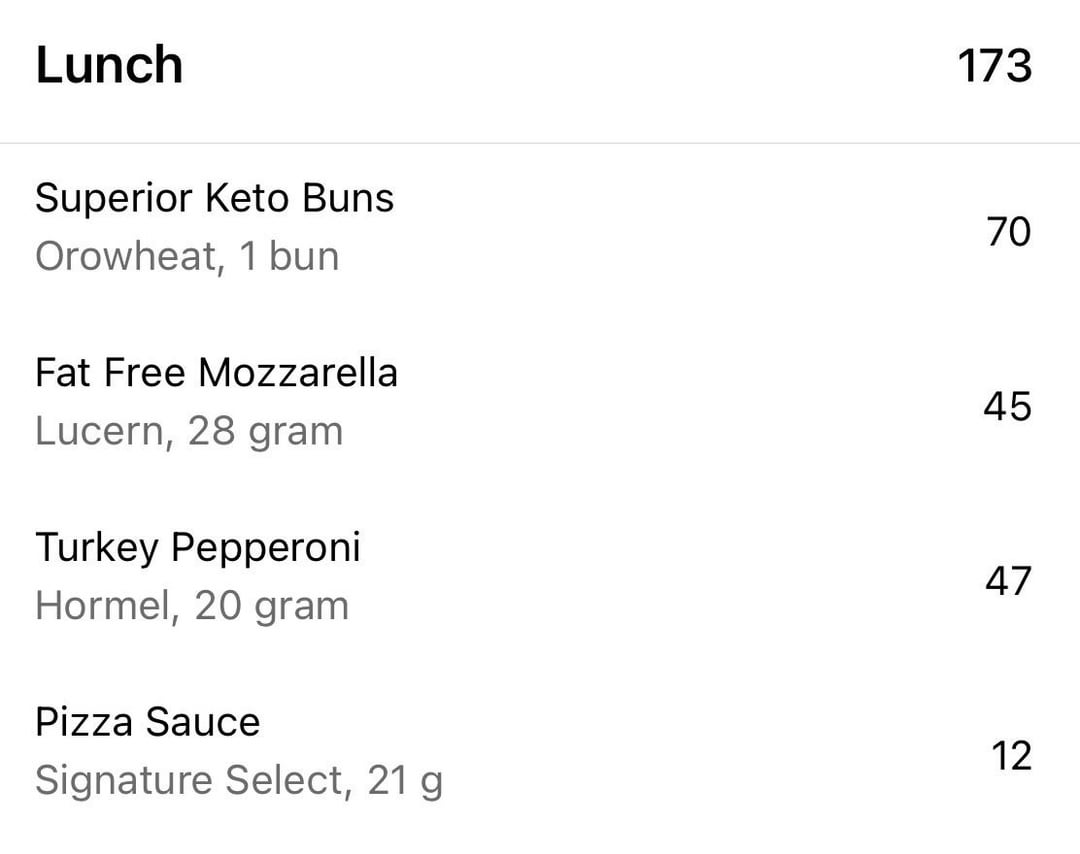Edit the Mozzarella food log row

[540, 406]
